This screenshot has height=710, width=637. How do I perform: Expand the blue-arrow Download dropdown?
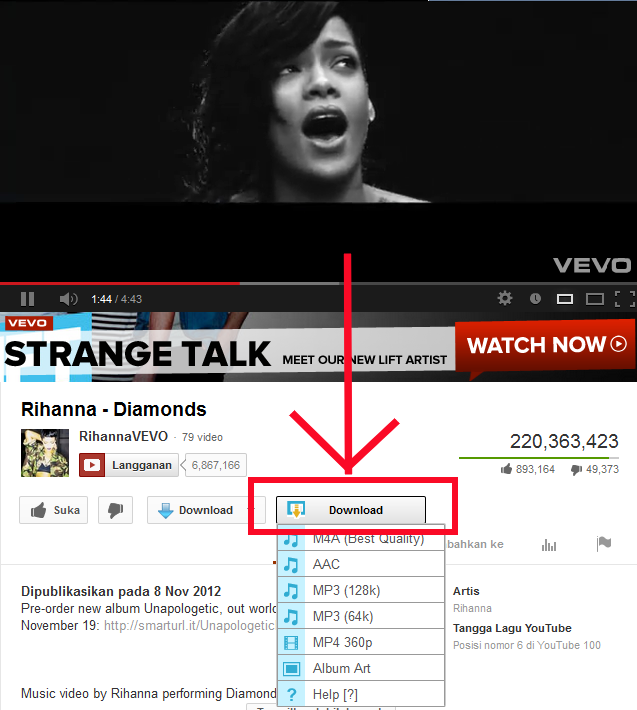pyautogui.click(x=201, y=510)
